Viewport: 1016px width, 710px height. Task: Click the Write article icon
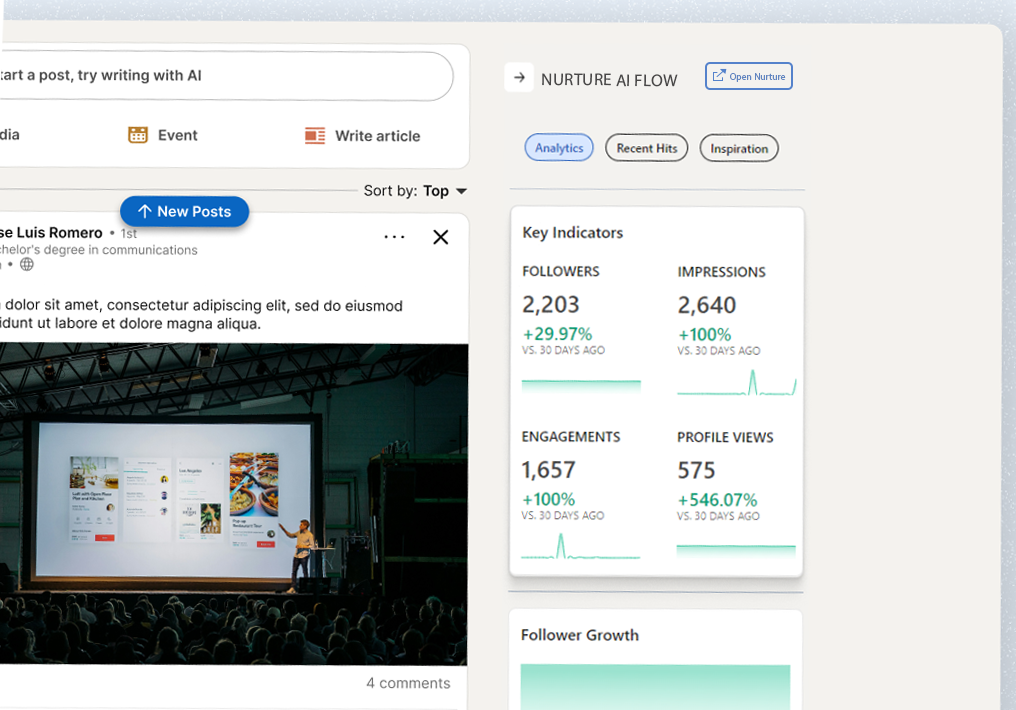coord(315,136)
